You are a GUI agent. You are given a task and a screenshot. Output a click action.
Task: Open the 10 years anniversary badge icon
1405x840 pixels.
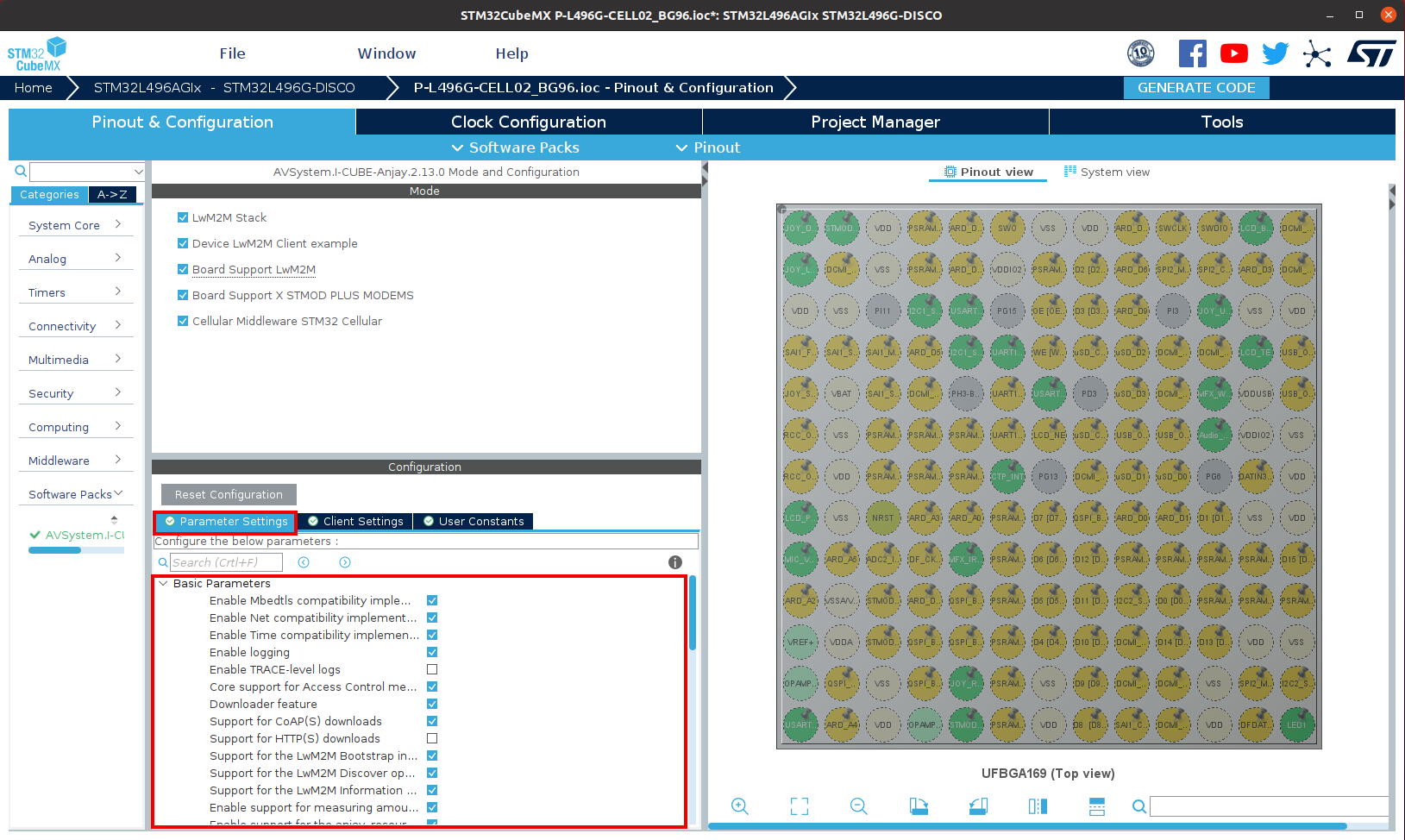[x=1141, y=53]
